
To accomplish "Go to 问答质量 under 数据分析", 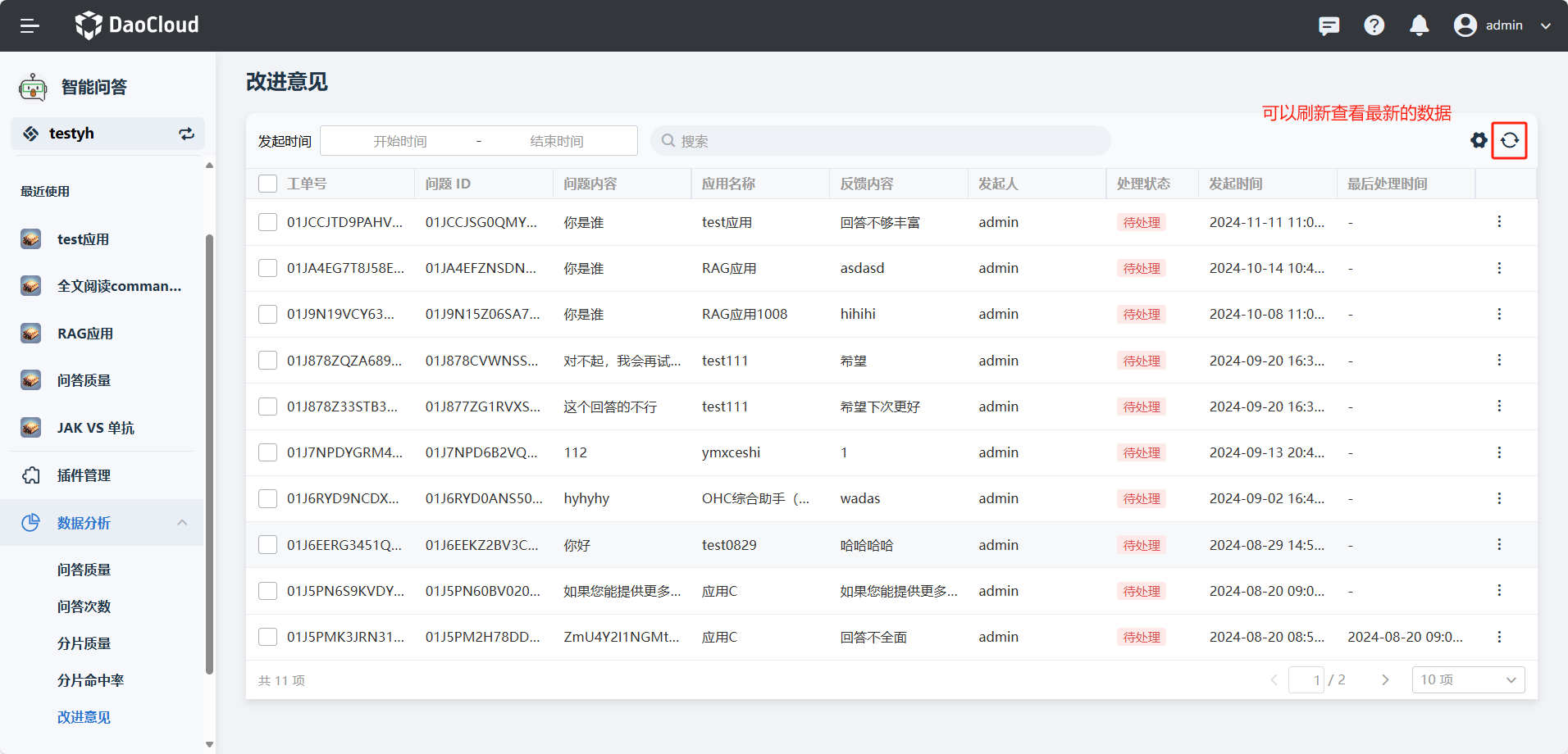I will point(84,570).
